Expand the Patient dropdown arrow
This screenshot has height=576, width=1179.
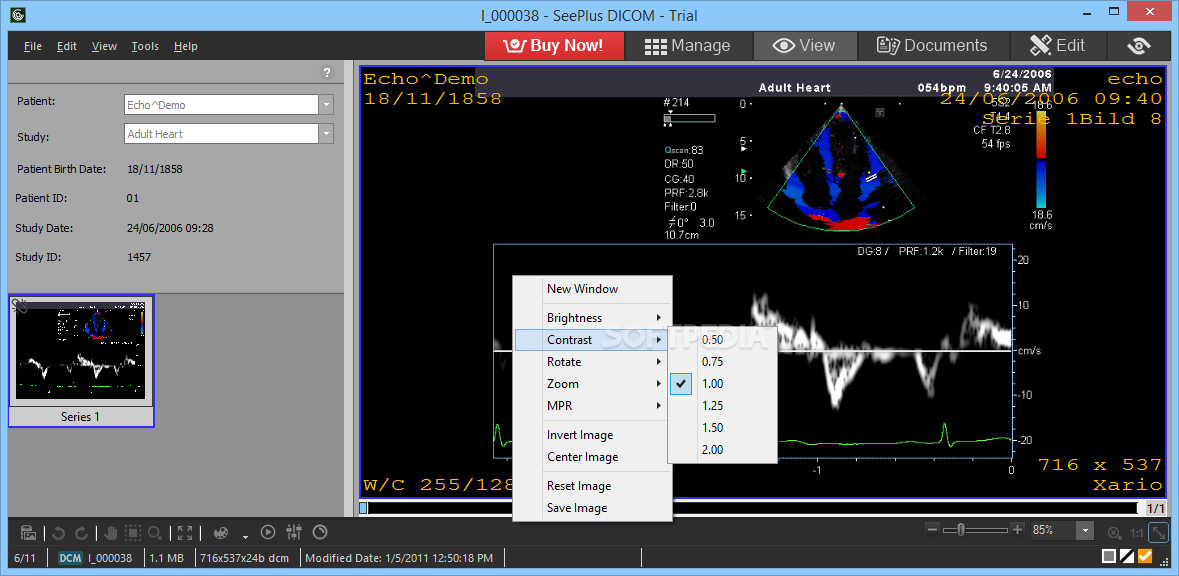(326, 105)
